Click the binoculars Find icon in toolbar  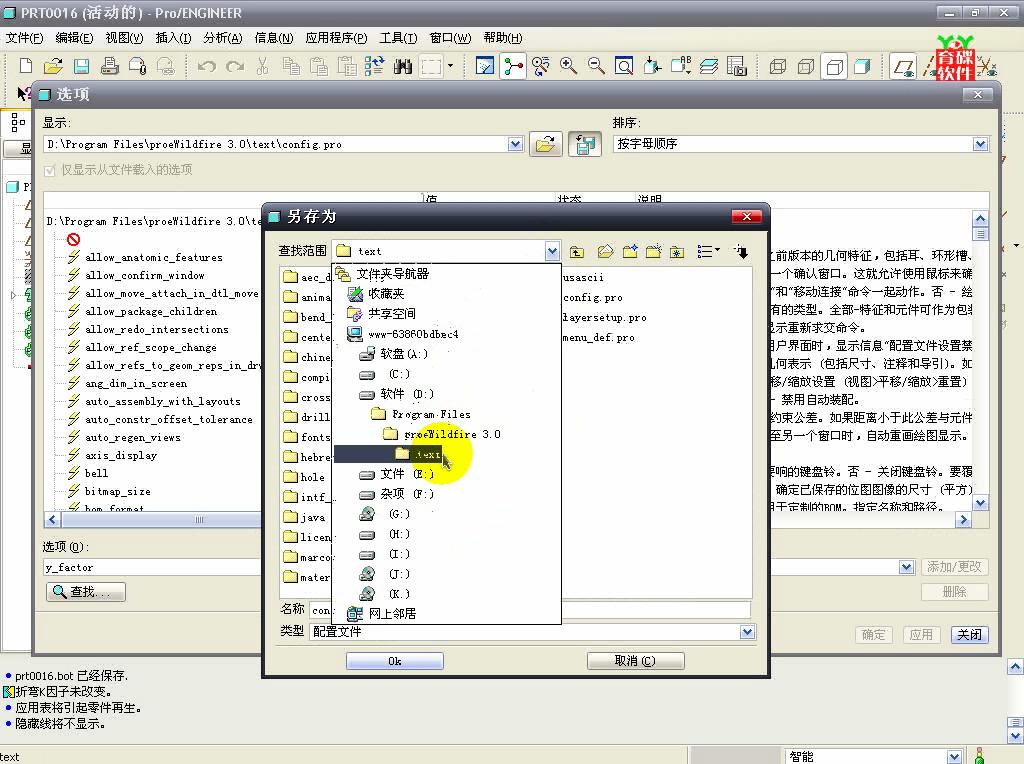click(402, 66)
